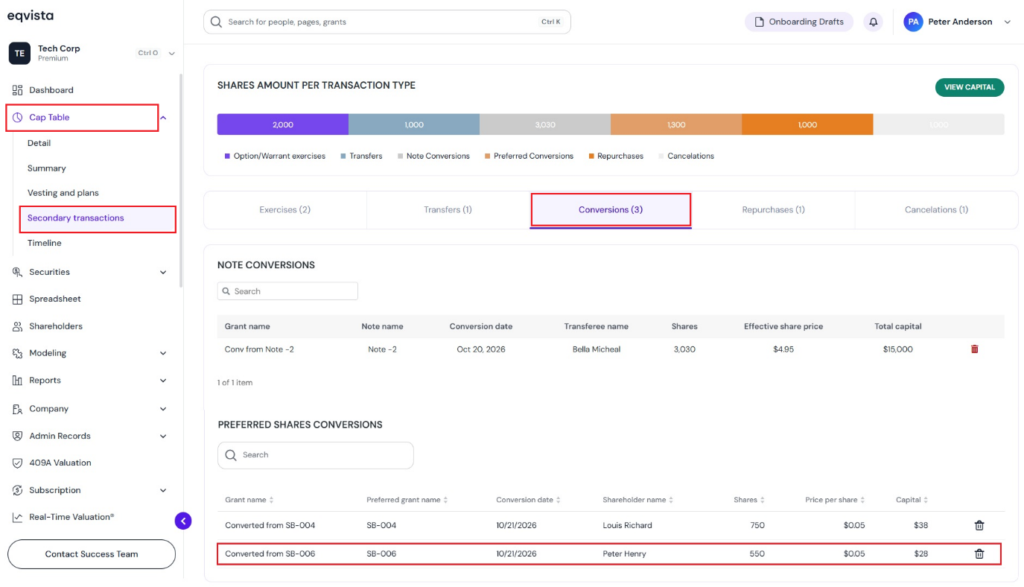Click the Cap Table clock icon
Screen dimensions: 1024x587
coord(18,118)
